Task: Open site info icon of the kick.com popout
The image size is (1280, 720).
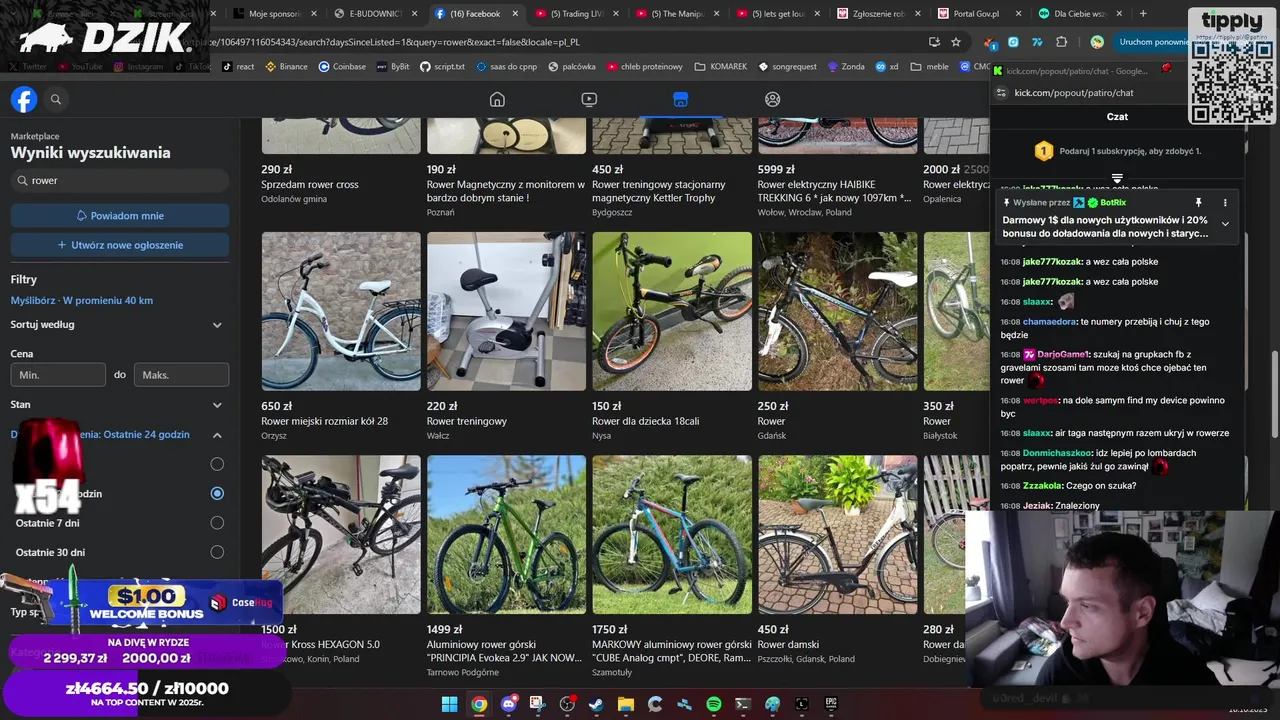Action: pos(1001,93)
